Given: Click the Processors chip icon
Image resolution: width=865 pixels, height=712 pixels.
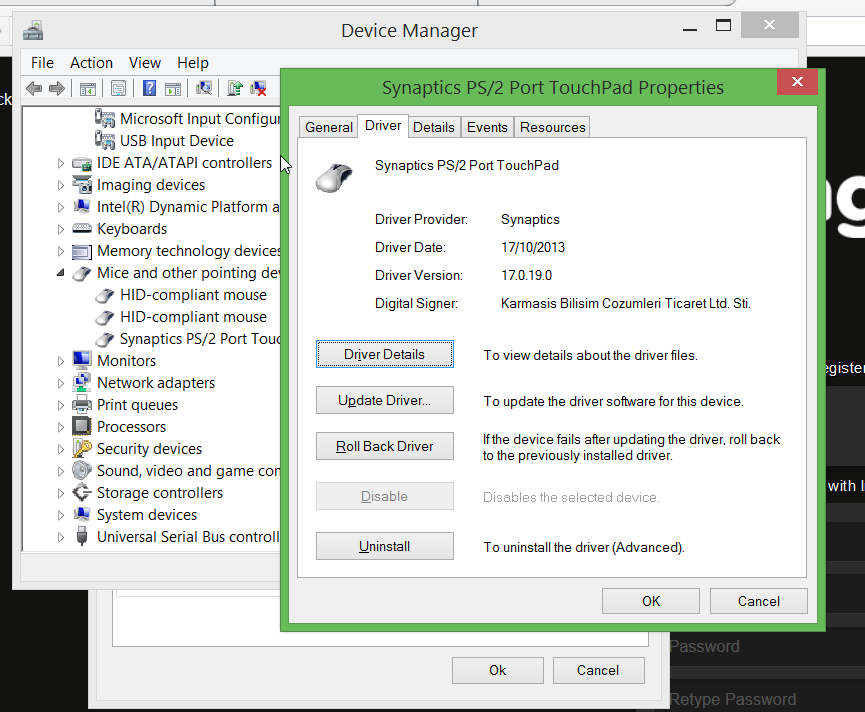Looking at the screenshot, I should coord(82,426).
